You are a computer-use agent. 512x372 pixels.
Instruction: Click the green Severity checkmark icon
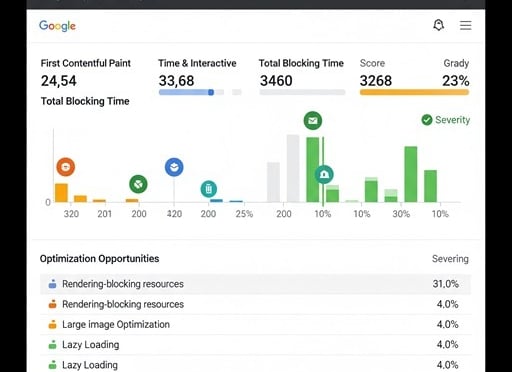(x=427, y=120)
